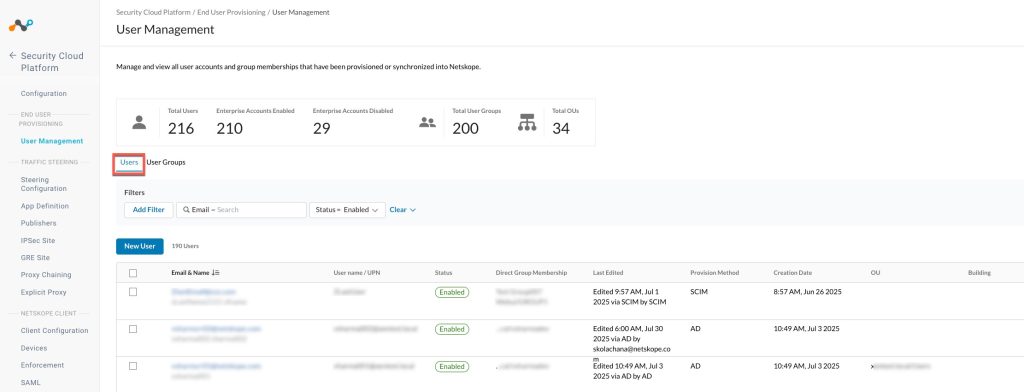Image resolution: width=1024 pixels, height=392 pixels.
Task: Click the Email search input field
Action: tap(242, 210)
